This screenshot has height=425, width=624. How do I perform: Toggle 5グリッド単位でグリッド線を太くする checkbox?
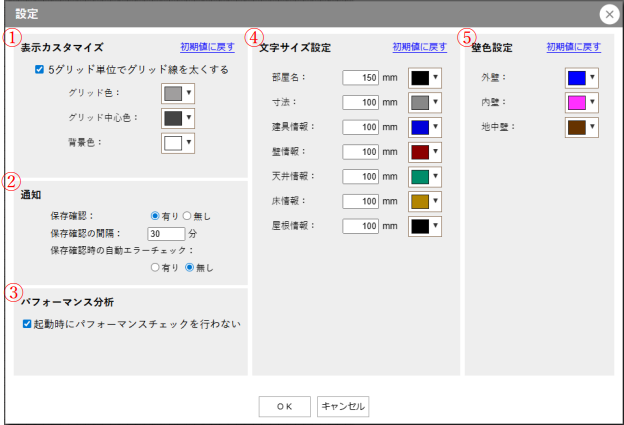(x=39, y=70)
